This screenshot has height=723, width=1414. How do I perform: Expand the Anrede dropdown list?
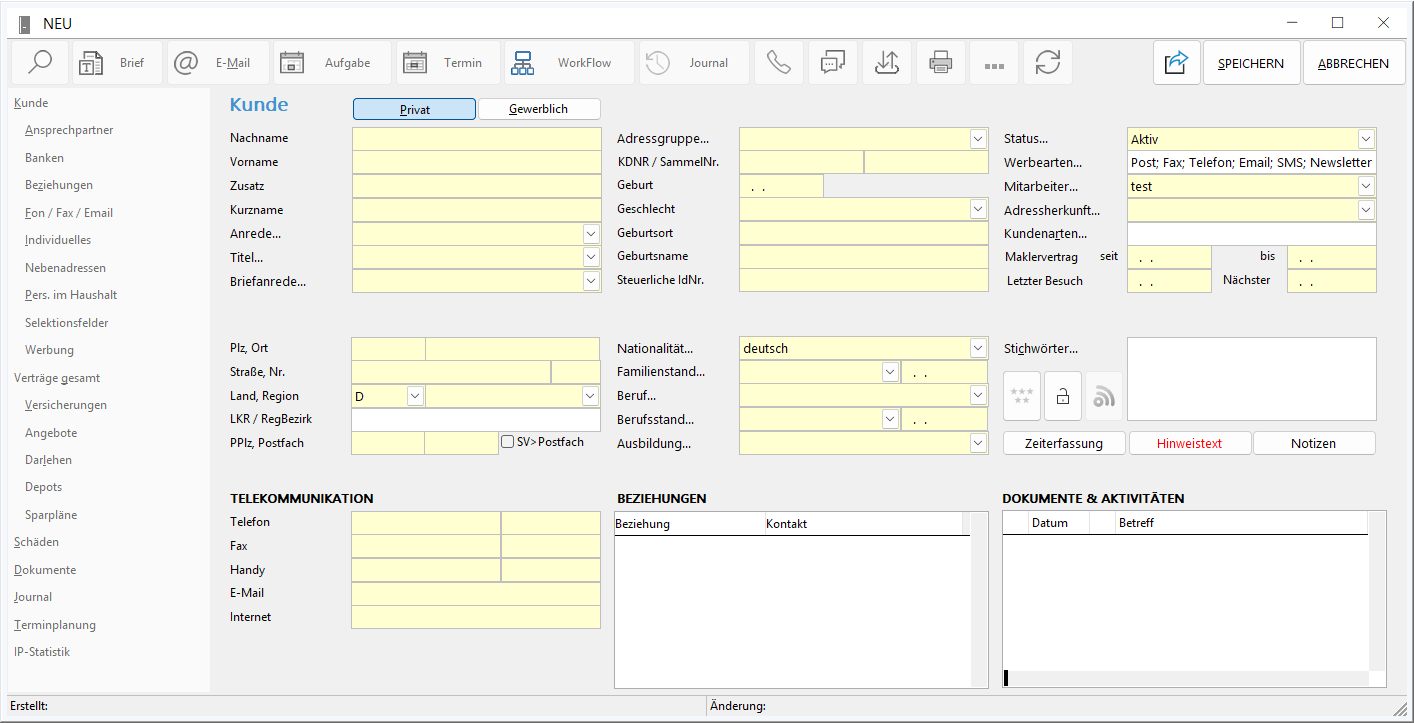point(591,233)
